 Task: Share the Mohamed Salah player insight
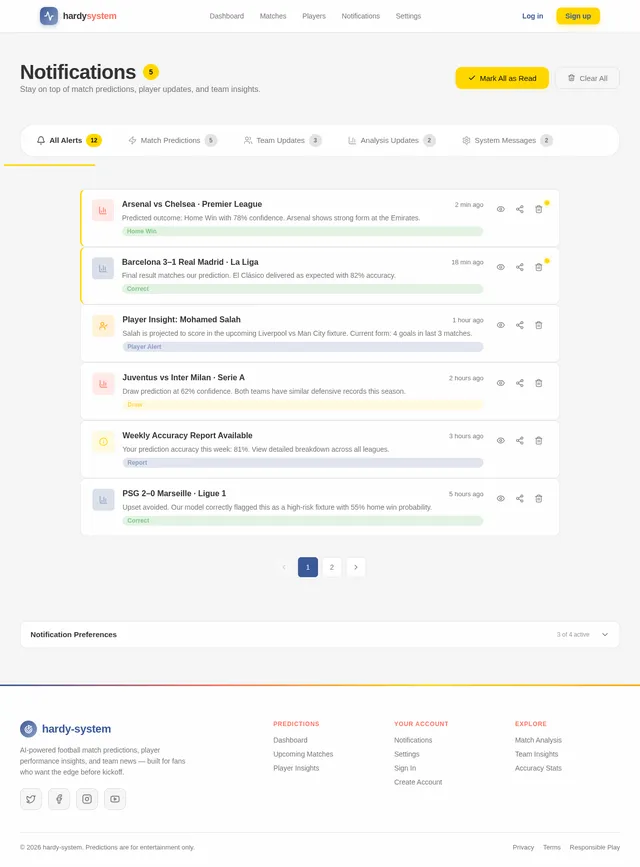coord(519,325)
